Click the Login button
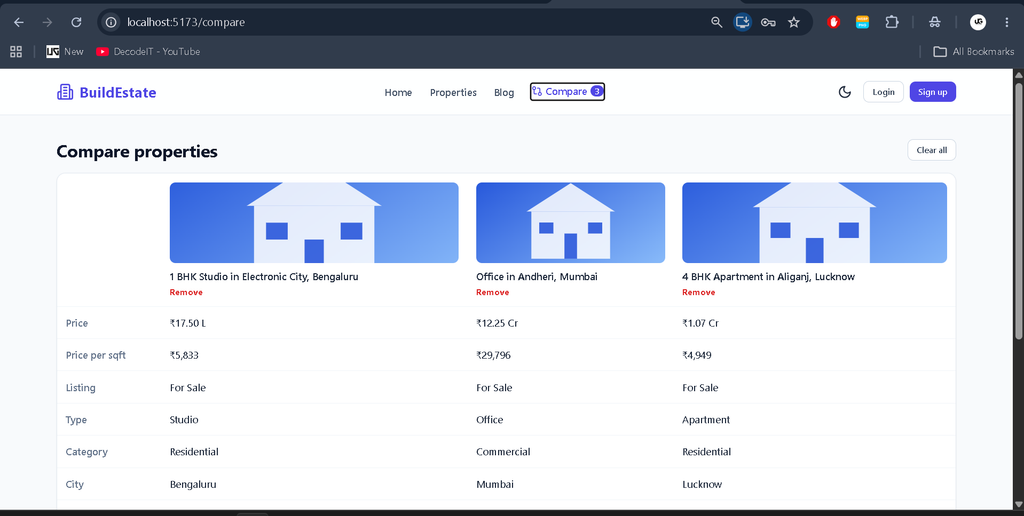This screenshot has width=1024, height=516. [x=883, y=92]
